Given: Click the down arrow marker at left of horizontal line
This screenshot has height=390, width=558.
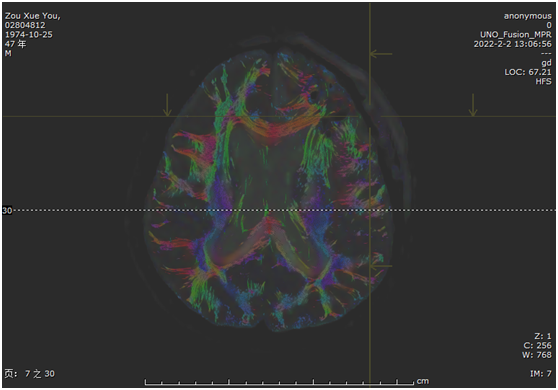Looking at the screenshot, I should (167, 105).
